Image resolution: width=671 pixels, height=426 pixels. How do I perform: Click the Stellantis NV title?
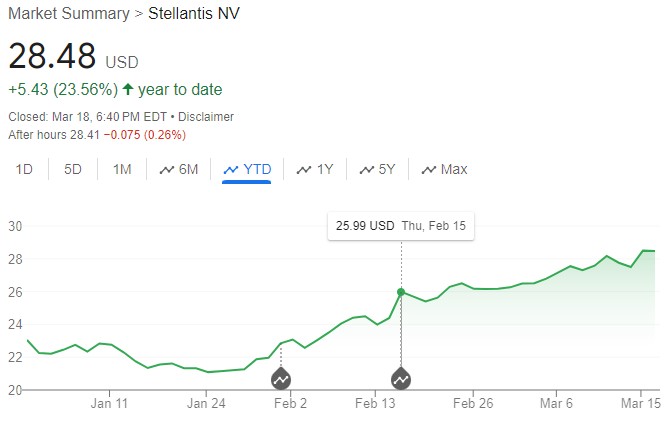(x=194, y=14)
